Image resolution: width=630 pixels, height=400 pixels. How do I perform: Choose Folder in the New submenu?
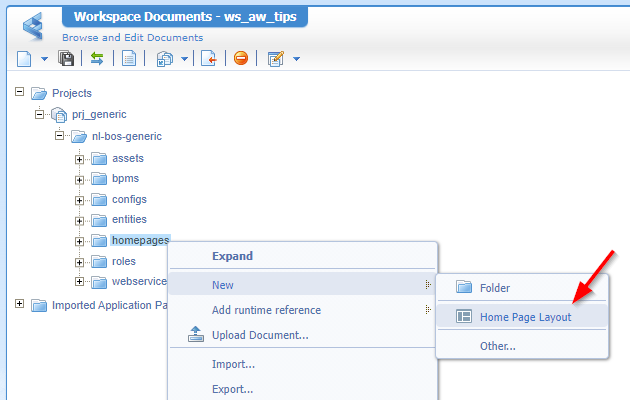tap(495, 288)
